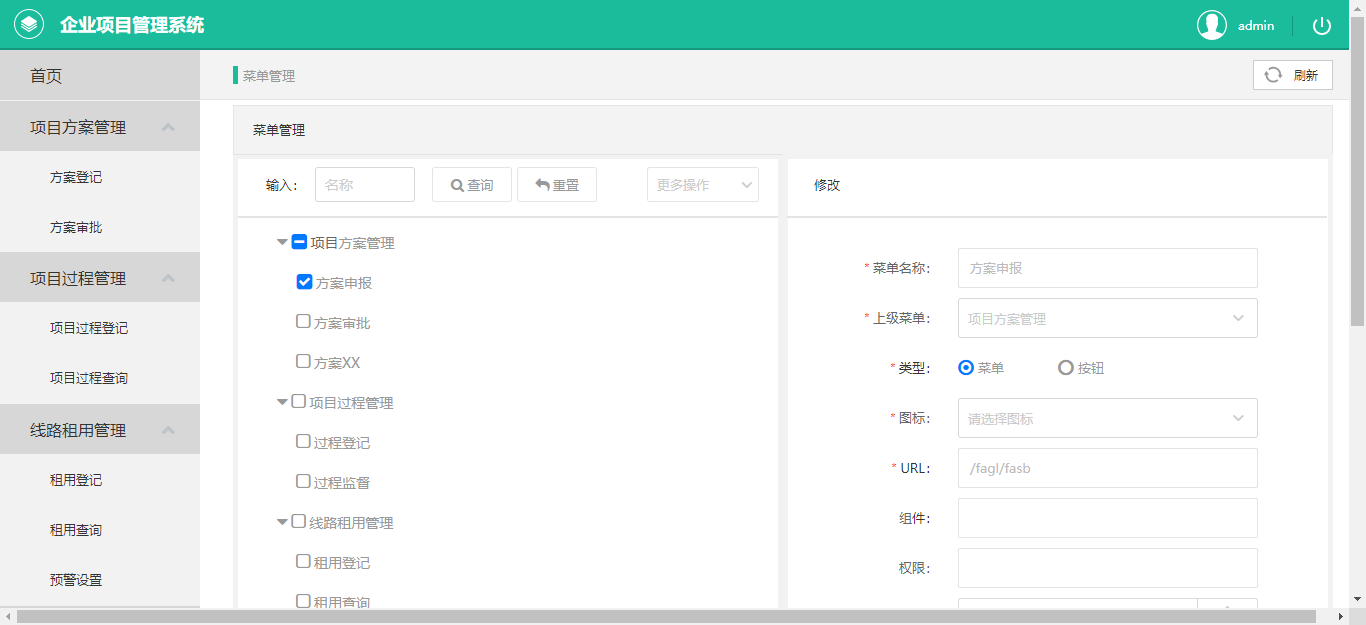Tick the 方案审批 tree checkbox

pos(303,322)
